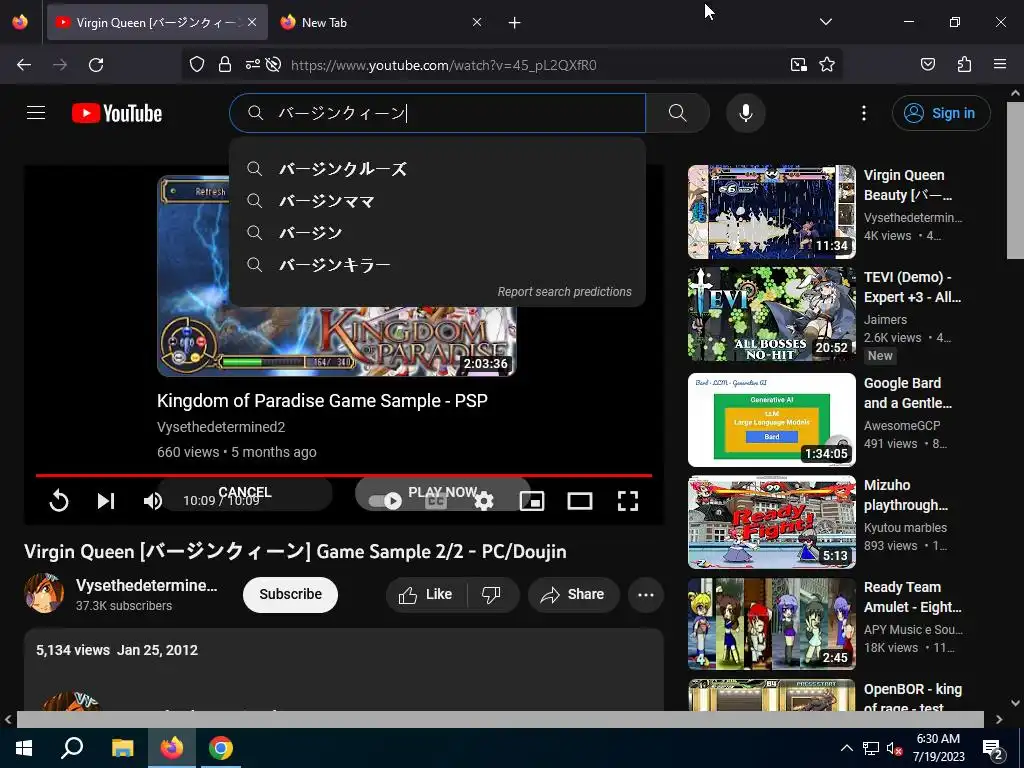This screenshot has width=1024, height=768.
Task: Start voice search with the microphone
Action: pyautogui.click(x=745, y=113)
